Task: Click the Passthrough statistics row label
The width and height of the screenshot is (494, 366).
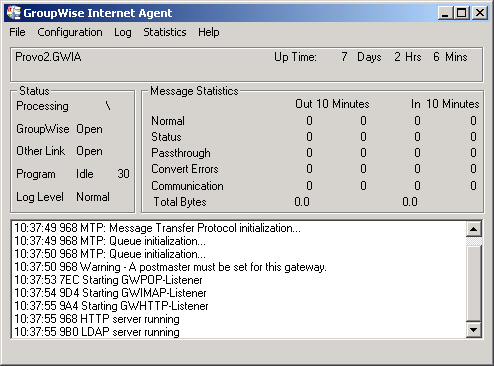Action: pos(181,153)
